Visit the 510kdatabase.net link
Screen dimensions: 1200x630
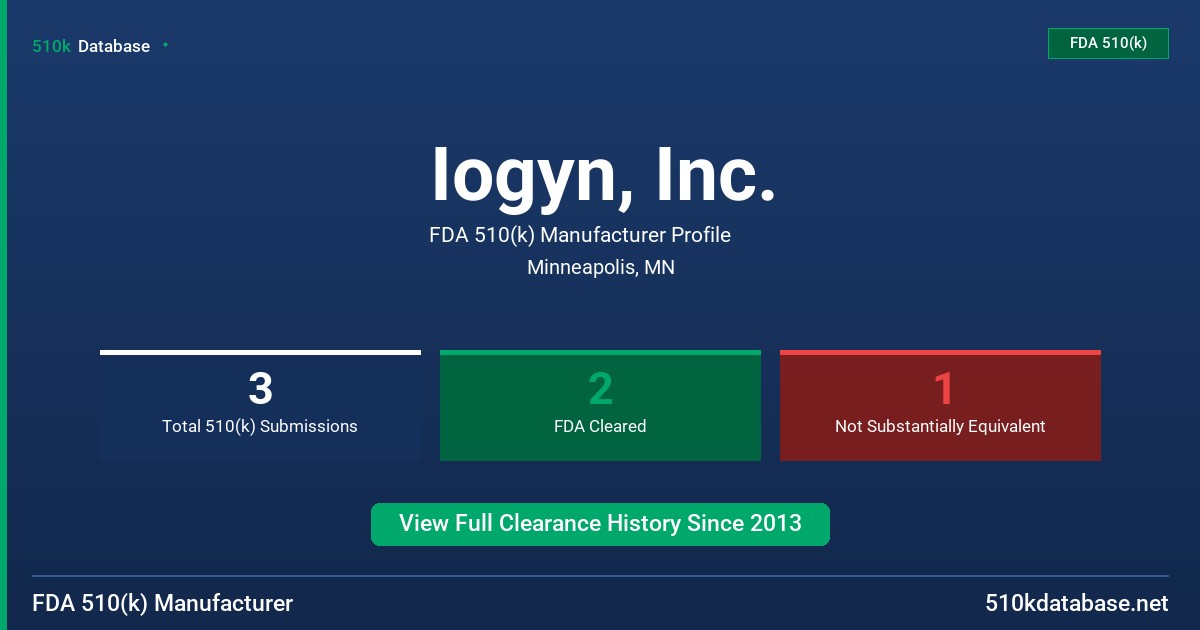click(x=1076, y=604)
